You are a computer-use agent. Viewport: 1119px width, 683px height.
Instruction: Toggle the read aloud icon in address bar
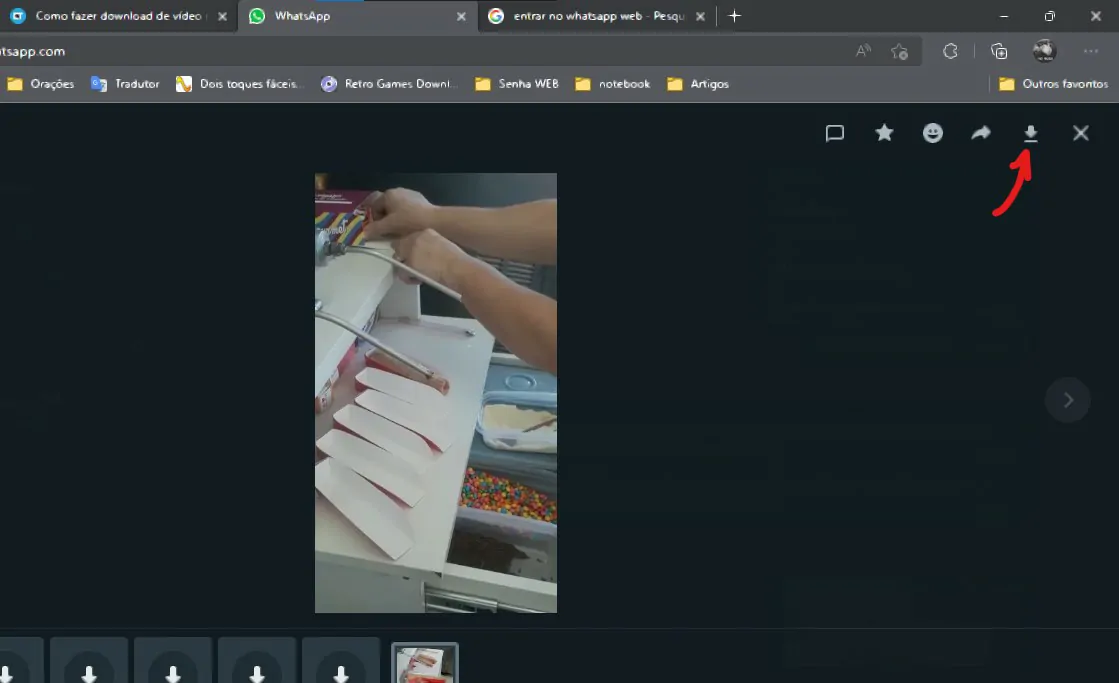864,51
